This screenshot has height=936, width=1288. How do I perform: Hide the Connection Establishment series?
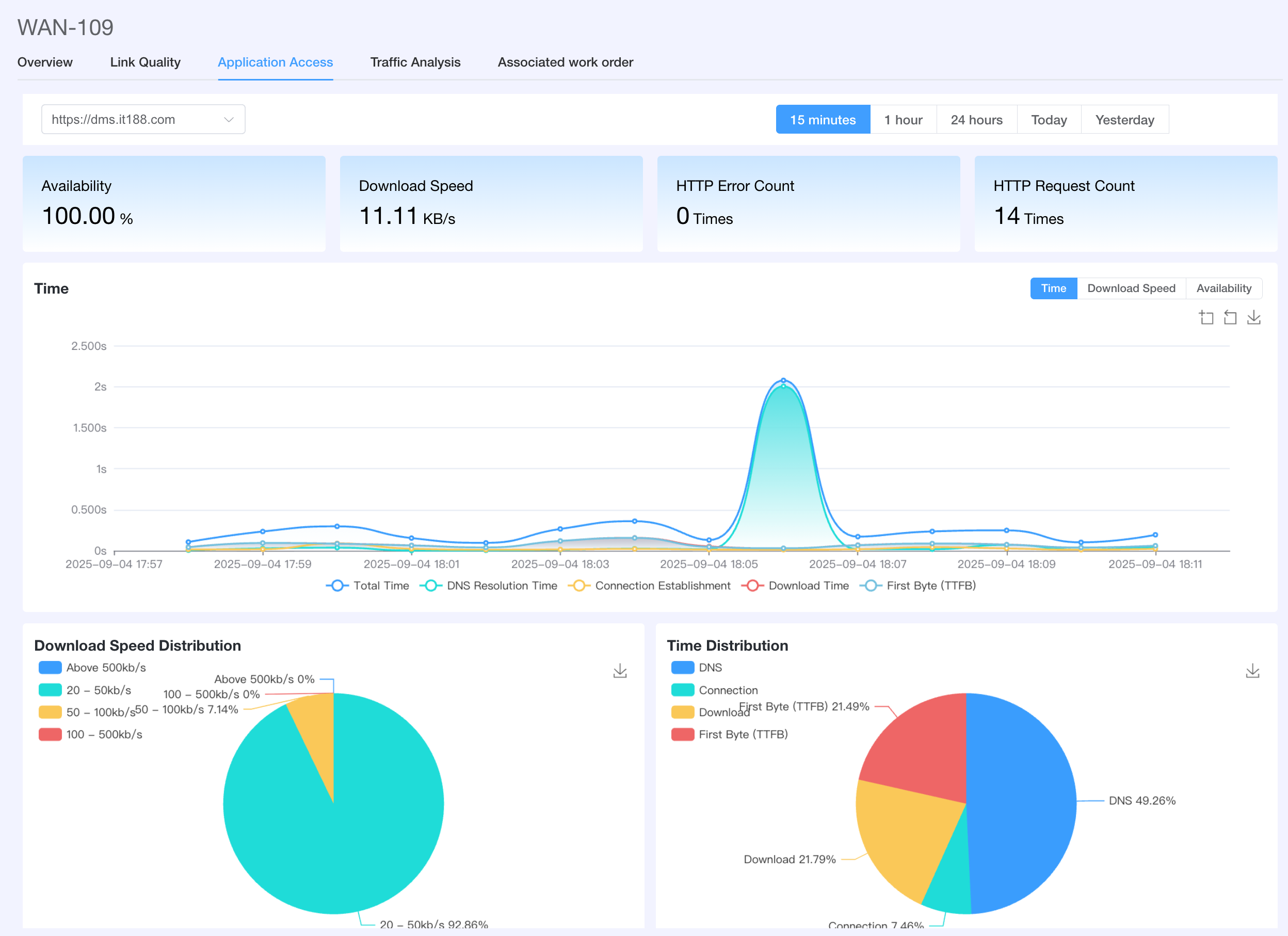(662, 586)
